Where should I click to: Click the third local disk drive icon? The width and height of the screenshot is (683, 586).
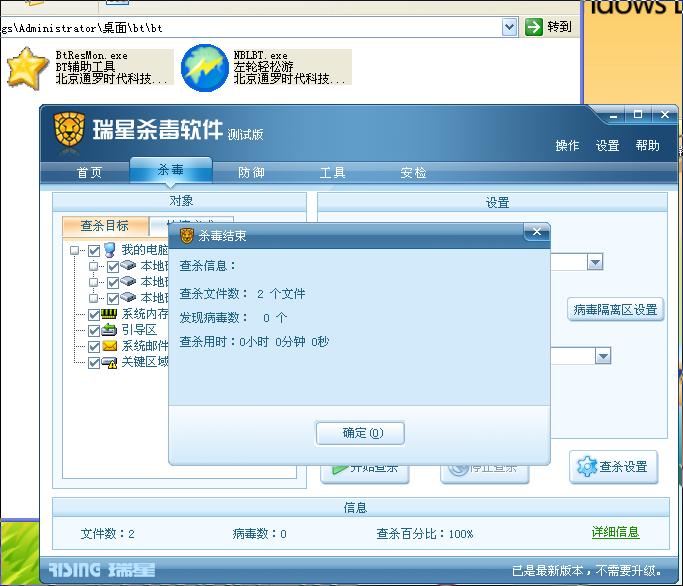128,298
